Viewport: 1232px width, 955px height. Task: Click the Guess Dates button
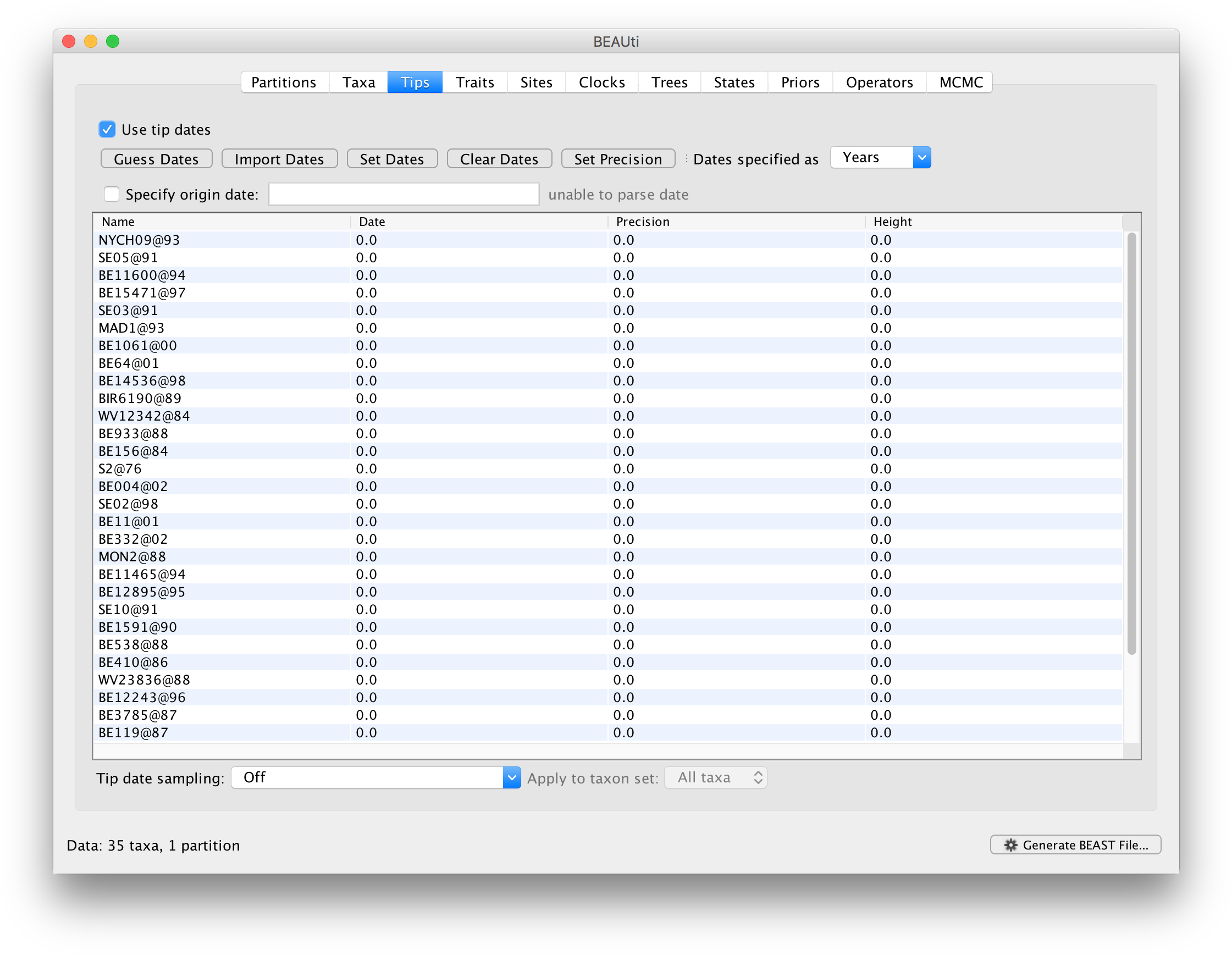point(156,158)
